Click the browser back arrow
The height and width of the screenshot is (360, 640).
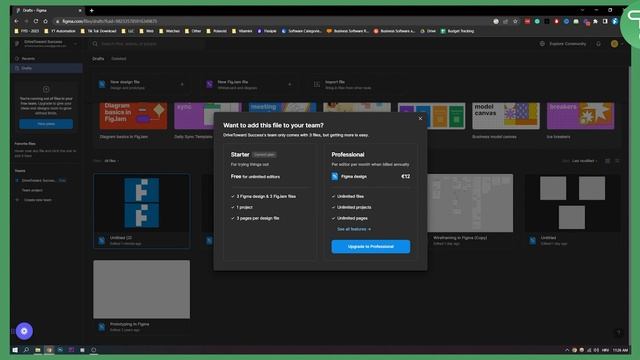tap(16, 21)
